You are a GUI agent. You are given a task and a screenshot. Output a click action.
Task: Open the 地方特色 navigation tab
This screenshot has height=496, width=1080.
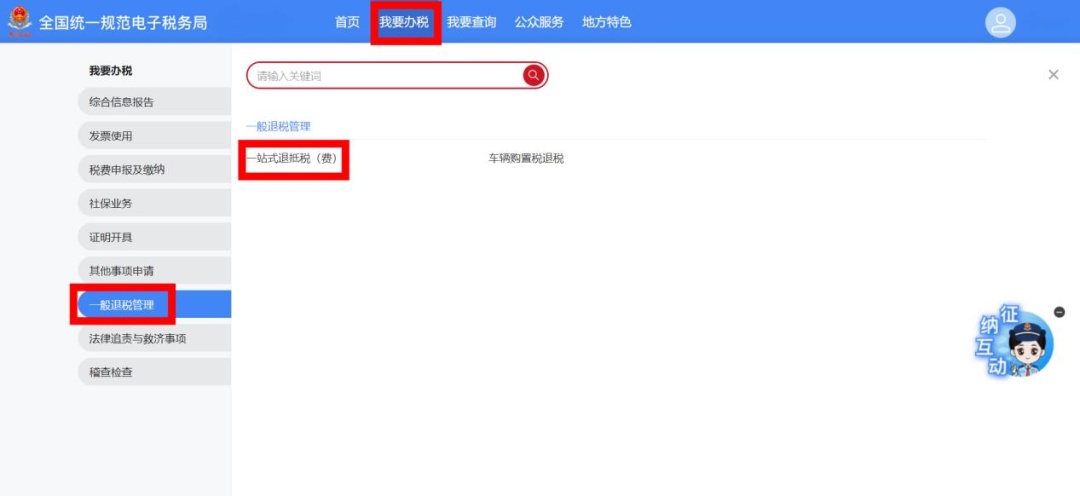pos(606,22)
